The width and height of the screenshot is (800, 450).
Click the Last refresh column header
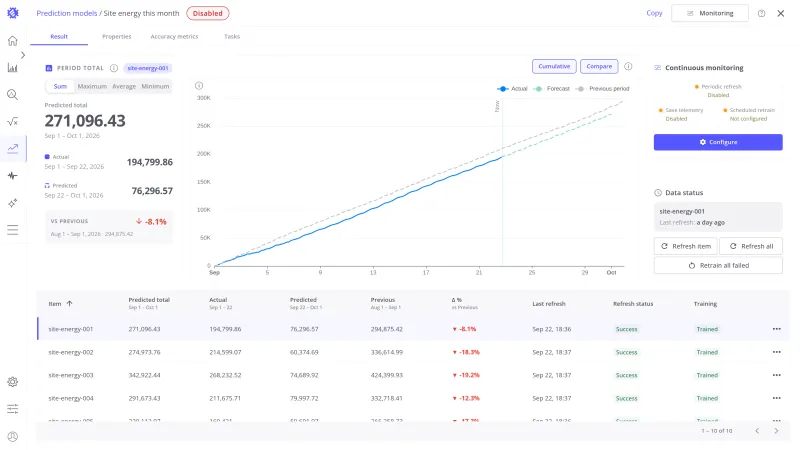click(549, 304)
